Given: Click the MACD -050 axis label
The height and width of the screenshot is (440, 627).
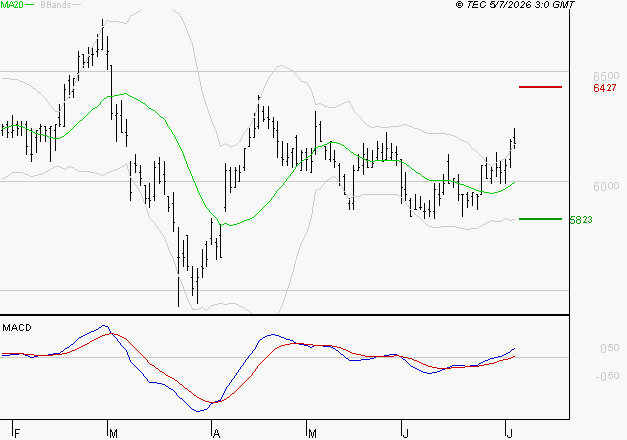Looking at the screenshot, I should pos(607,376).
